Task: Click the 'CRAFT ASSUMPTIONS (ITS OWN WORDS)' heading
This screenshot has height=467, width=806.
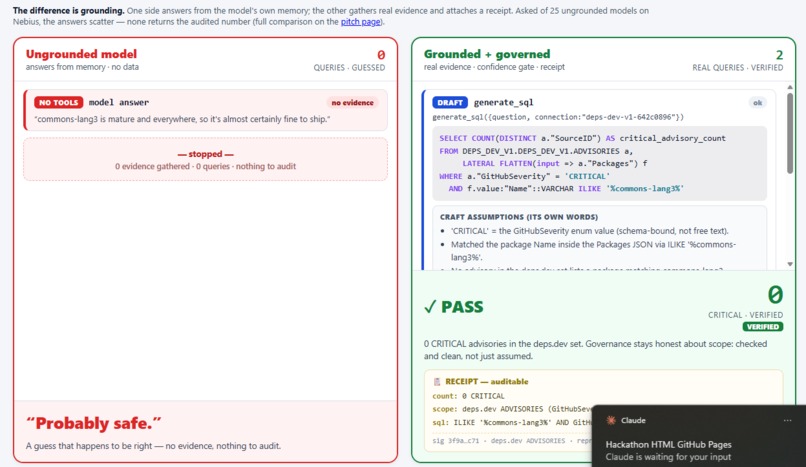Action: [519, 217]
